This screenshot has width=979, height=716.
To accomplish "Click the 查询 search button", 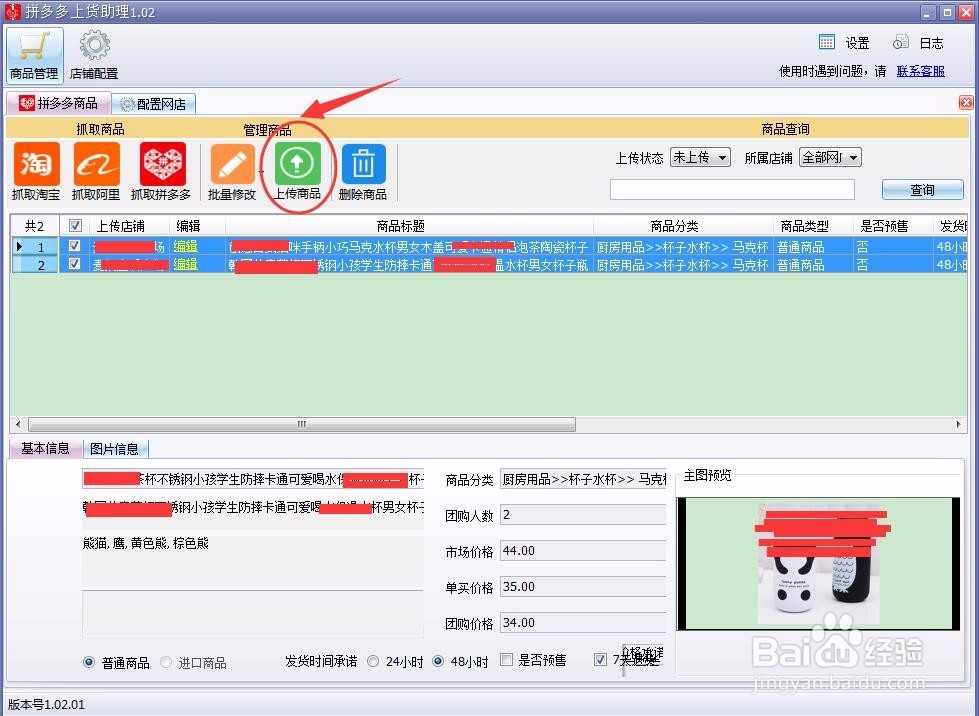I will [x=923, y=190].
